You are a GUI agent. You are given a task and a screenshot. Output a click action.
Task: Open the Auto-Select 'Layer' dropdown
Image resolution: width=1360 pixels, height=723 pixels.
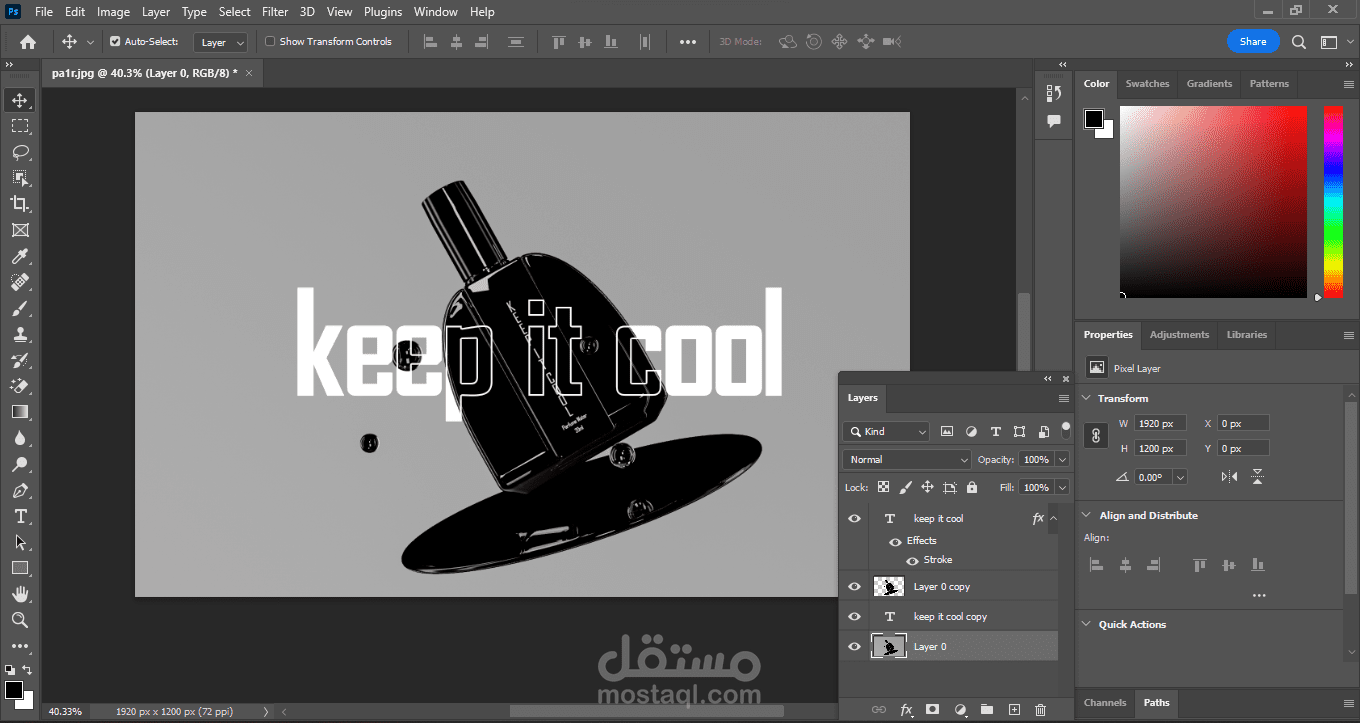pyautogui.click(x=221, y=42)
